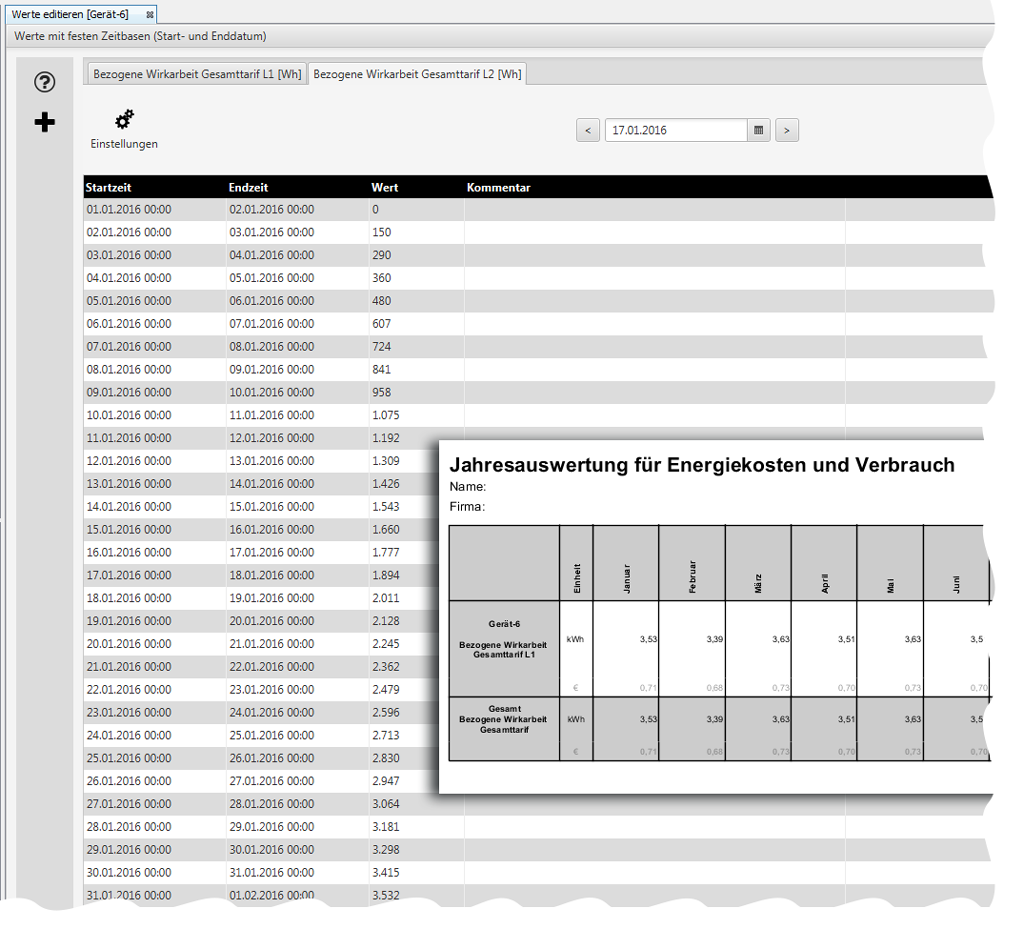
Task: Select the Bezogene Wirkarbeit Gesamttarif L2 tab
Action: coord(420,73)
